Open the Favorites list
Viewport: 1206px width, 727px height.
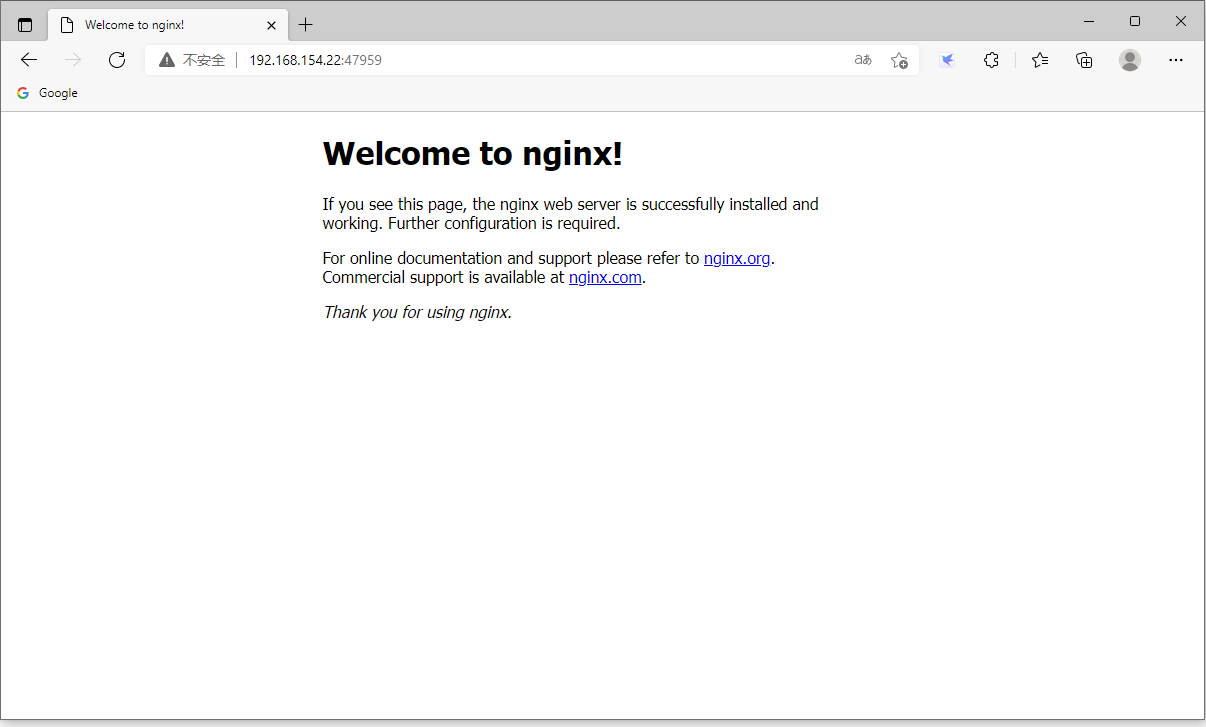point(1040,60)
